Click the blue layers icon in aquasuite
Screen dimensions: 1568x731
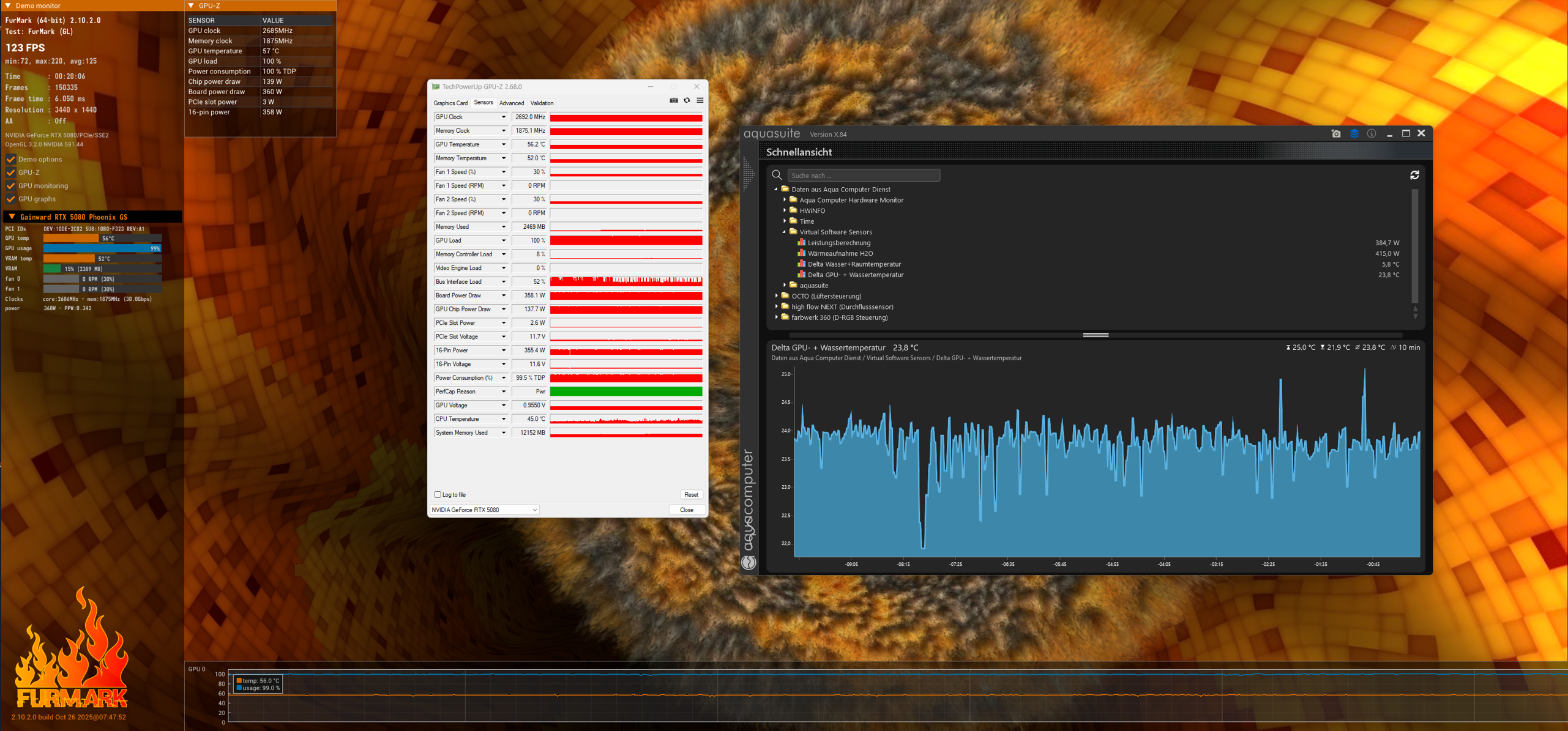1354,134
